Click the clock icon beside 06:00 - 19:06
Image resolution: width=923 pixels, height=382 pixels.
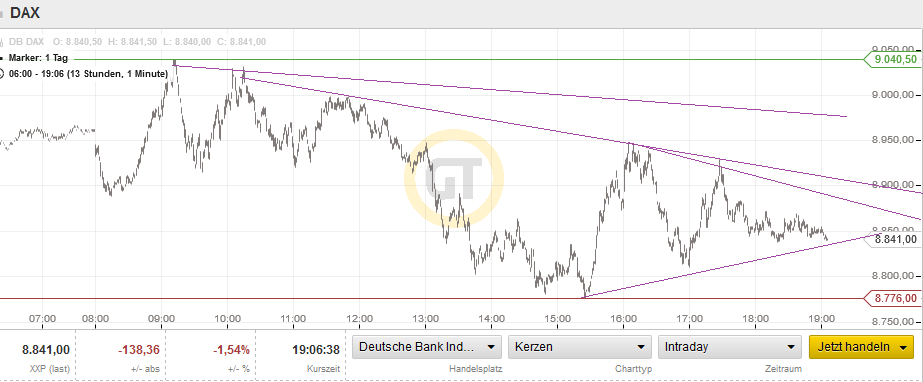[x=2, y=74]
